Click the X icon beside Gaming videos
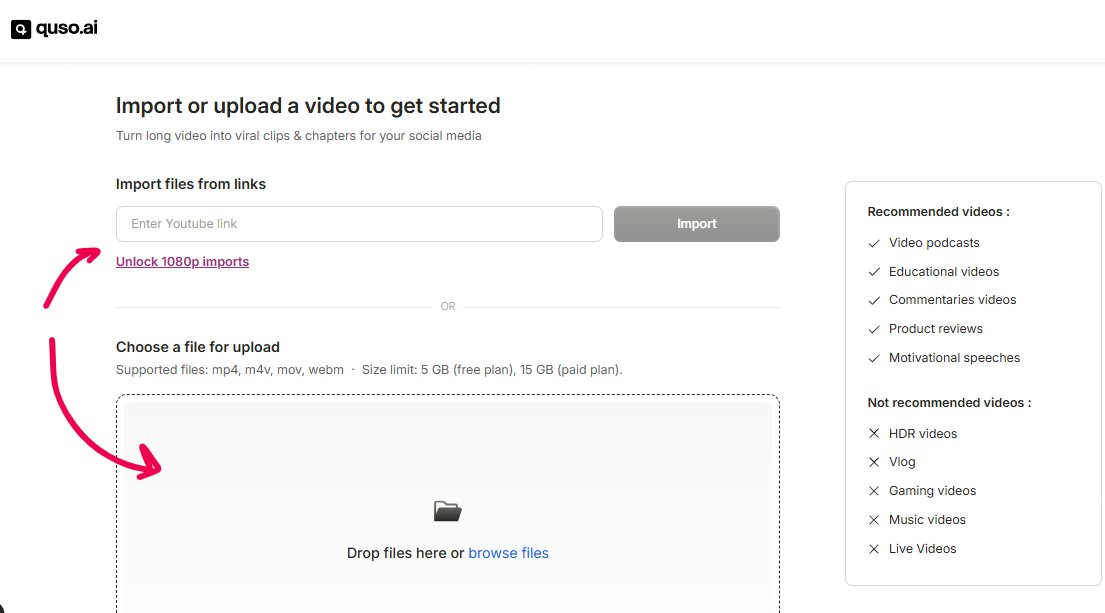Image resolution: width=1105 pixels, height=613 pixels. (x=873, y=490)
